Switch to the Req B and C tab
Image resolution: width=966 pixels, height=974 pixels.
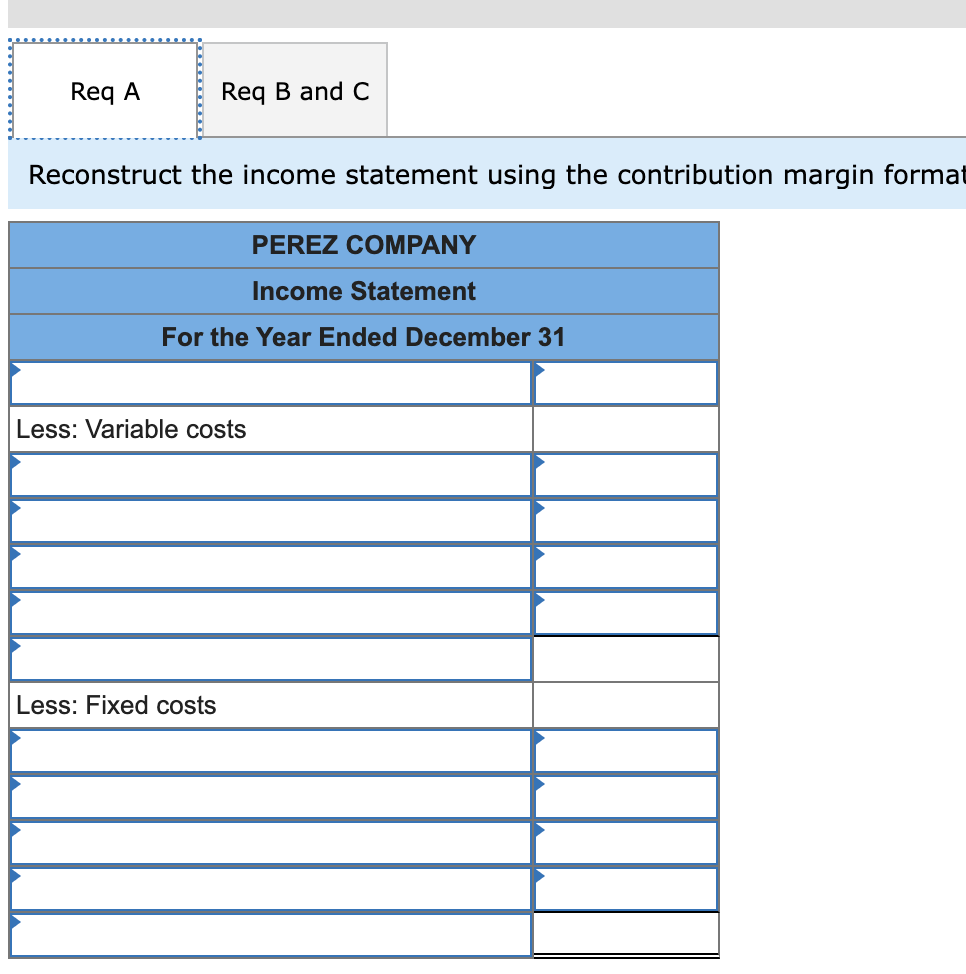pyautogui.click(x=295, y=90)
